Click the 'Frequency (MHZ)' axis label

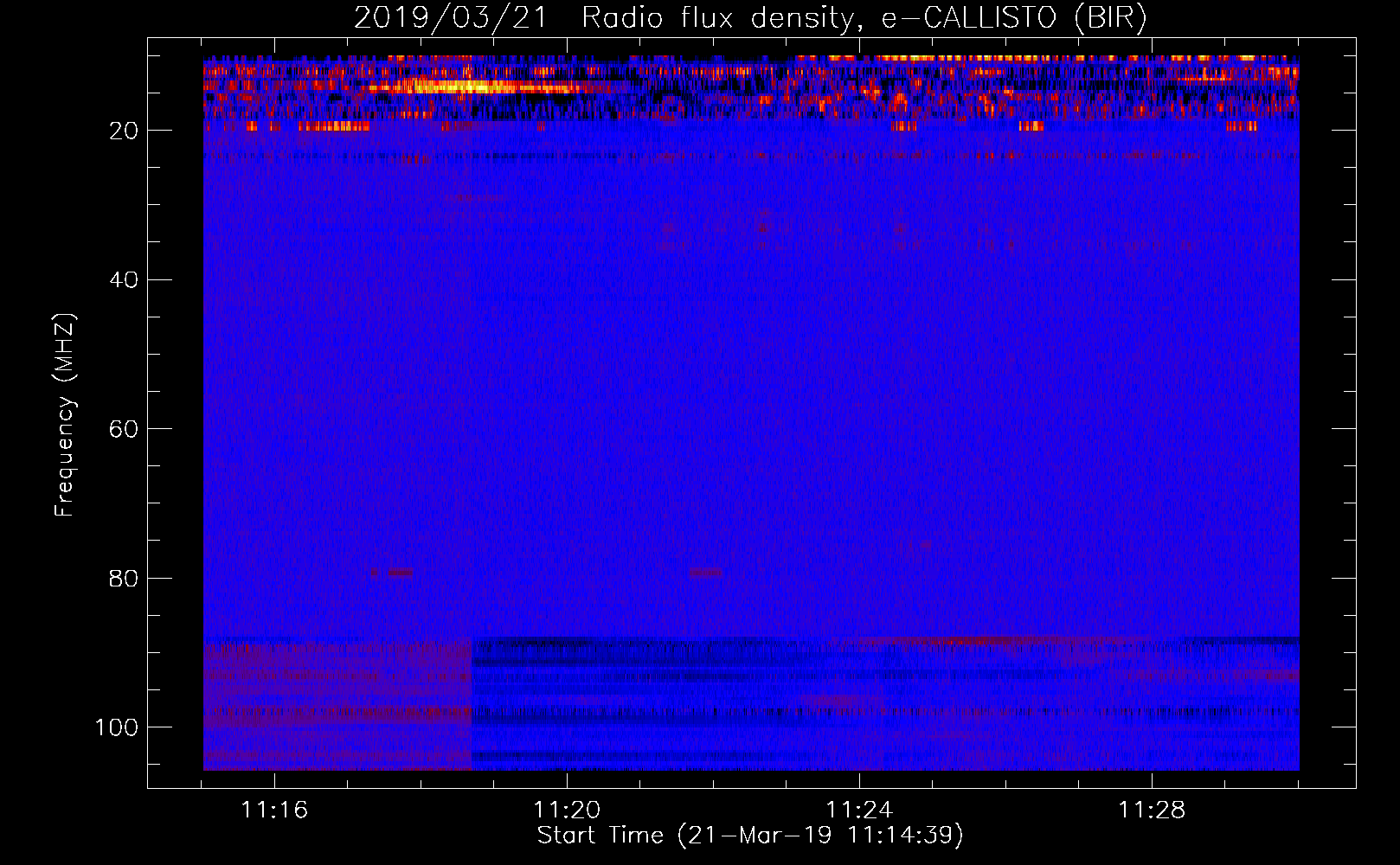[65, 414]
